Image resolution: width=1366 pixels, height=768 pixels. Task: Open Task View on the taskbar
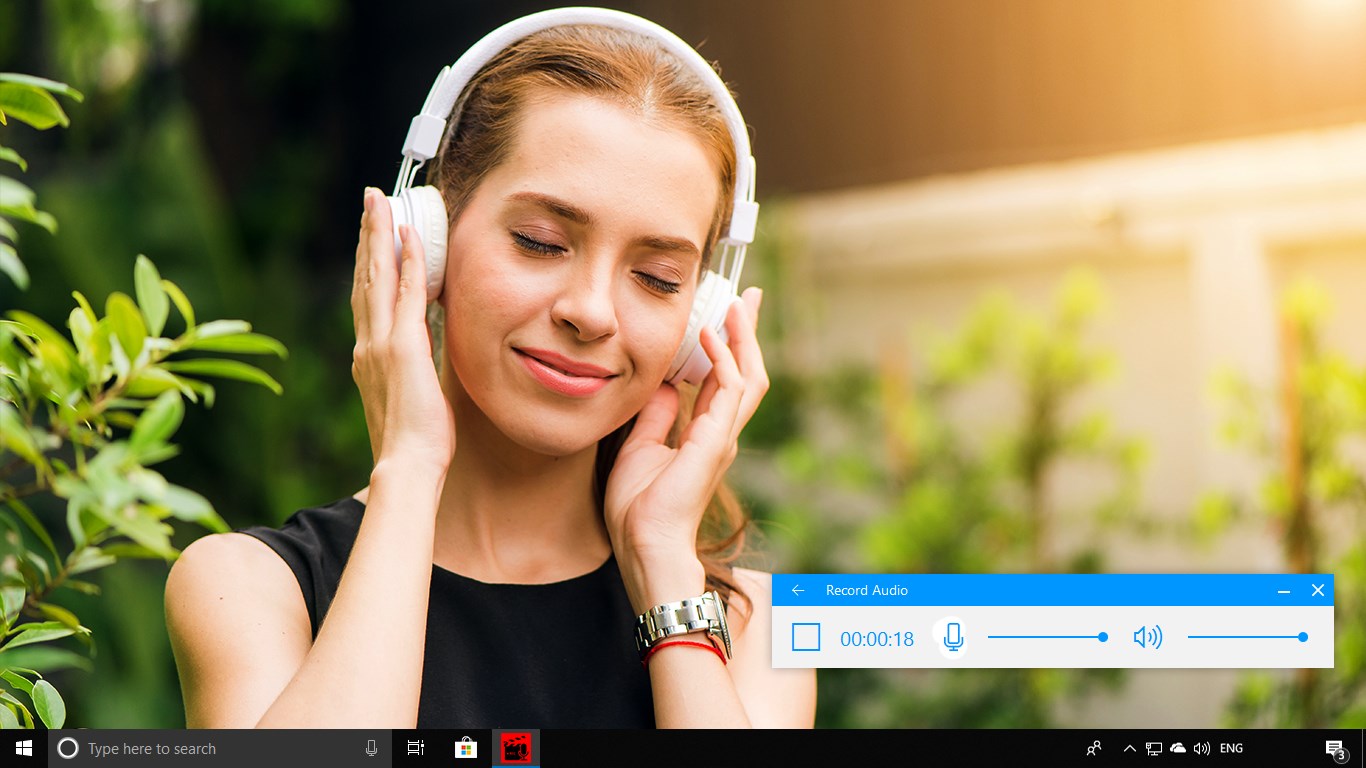pos(415,748)
